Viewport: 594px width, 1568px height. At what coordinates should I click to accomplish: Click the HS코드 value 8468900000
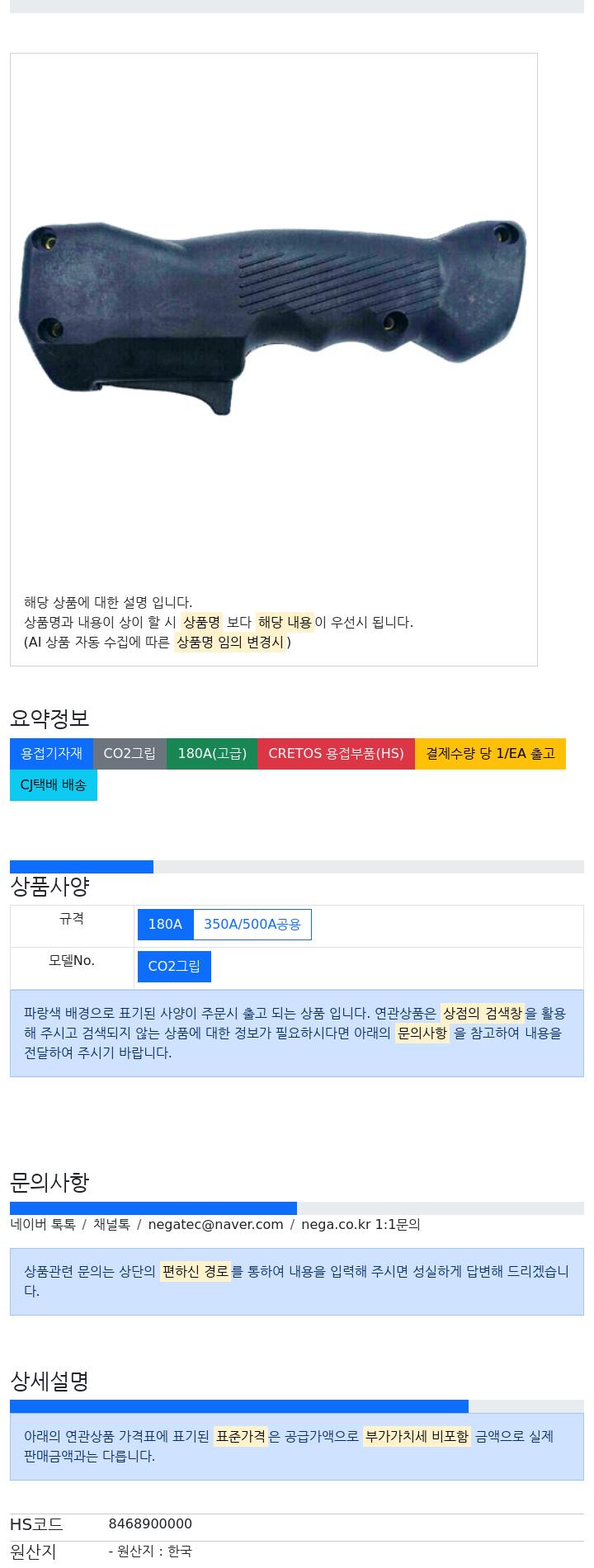pyautogui.click(x=150, y=1524)
